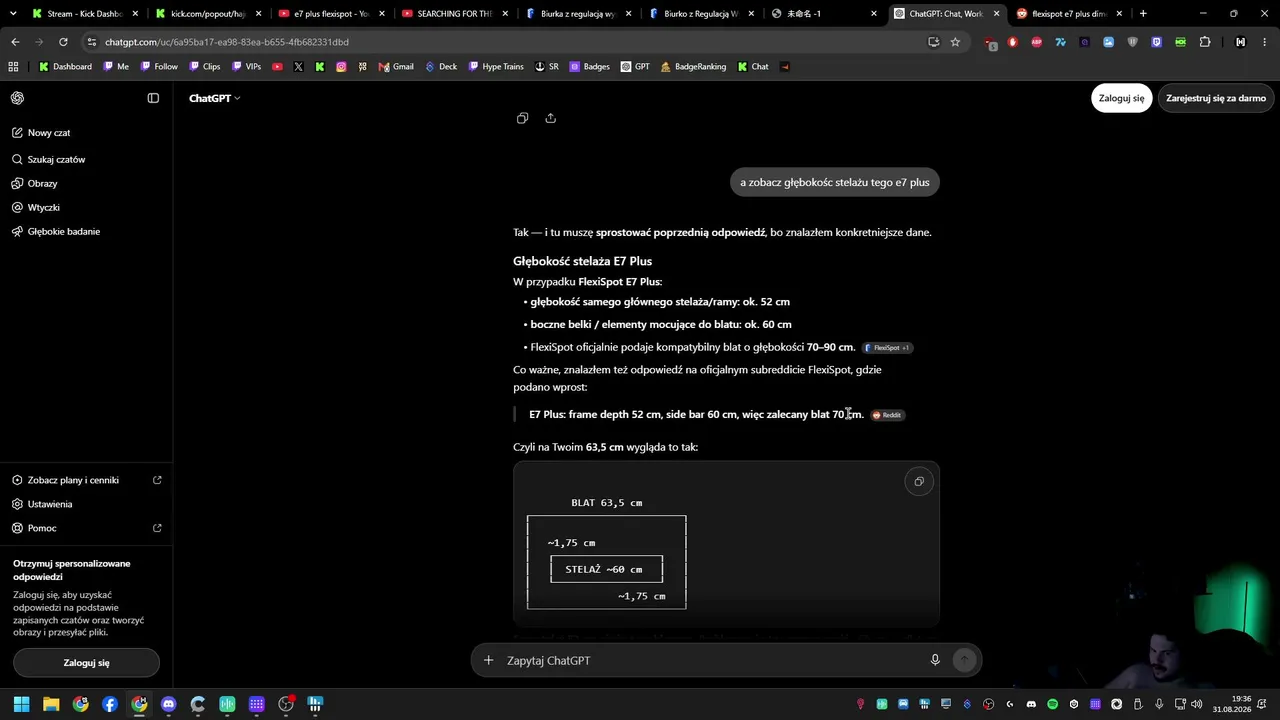Click the send arrow button in message box

click(x=964, y=660)
